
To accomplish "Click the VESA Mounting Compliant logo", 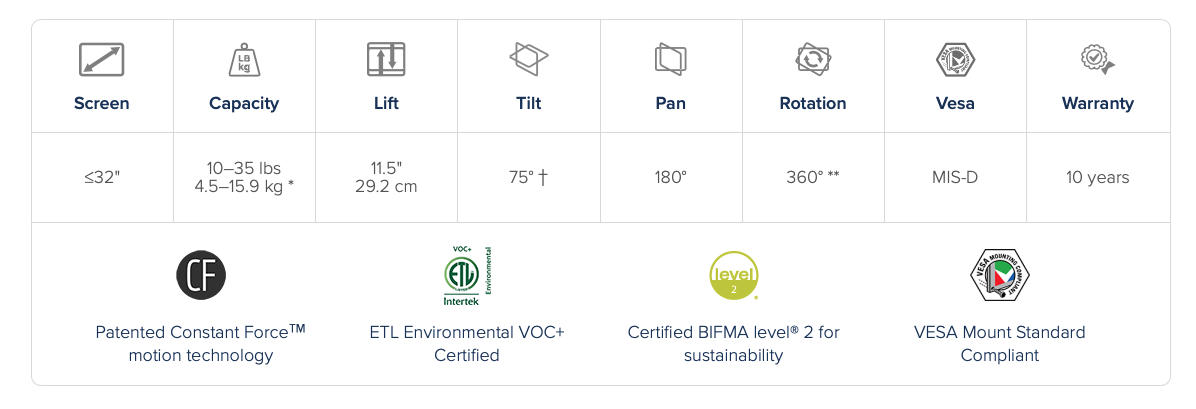I will click(x=999, y=275).
